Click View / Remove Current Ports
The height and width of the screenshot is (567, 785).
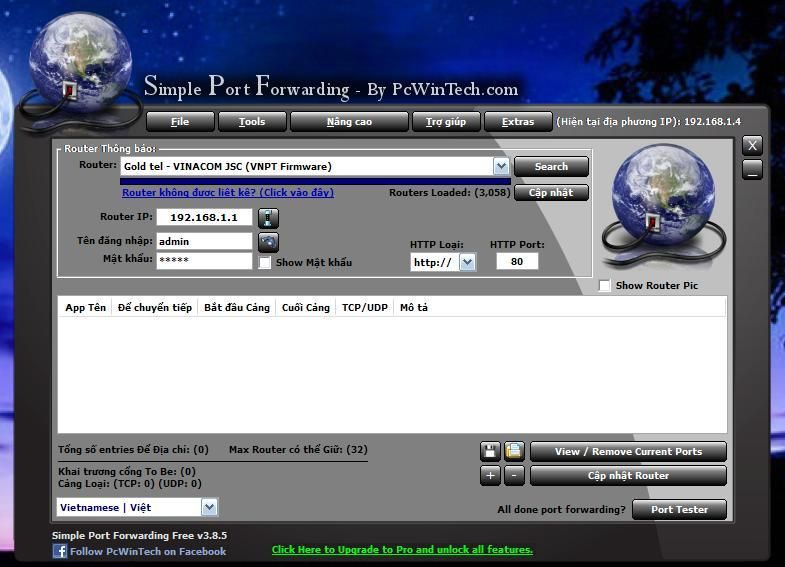[x=628, y=451]
